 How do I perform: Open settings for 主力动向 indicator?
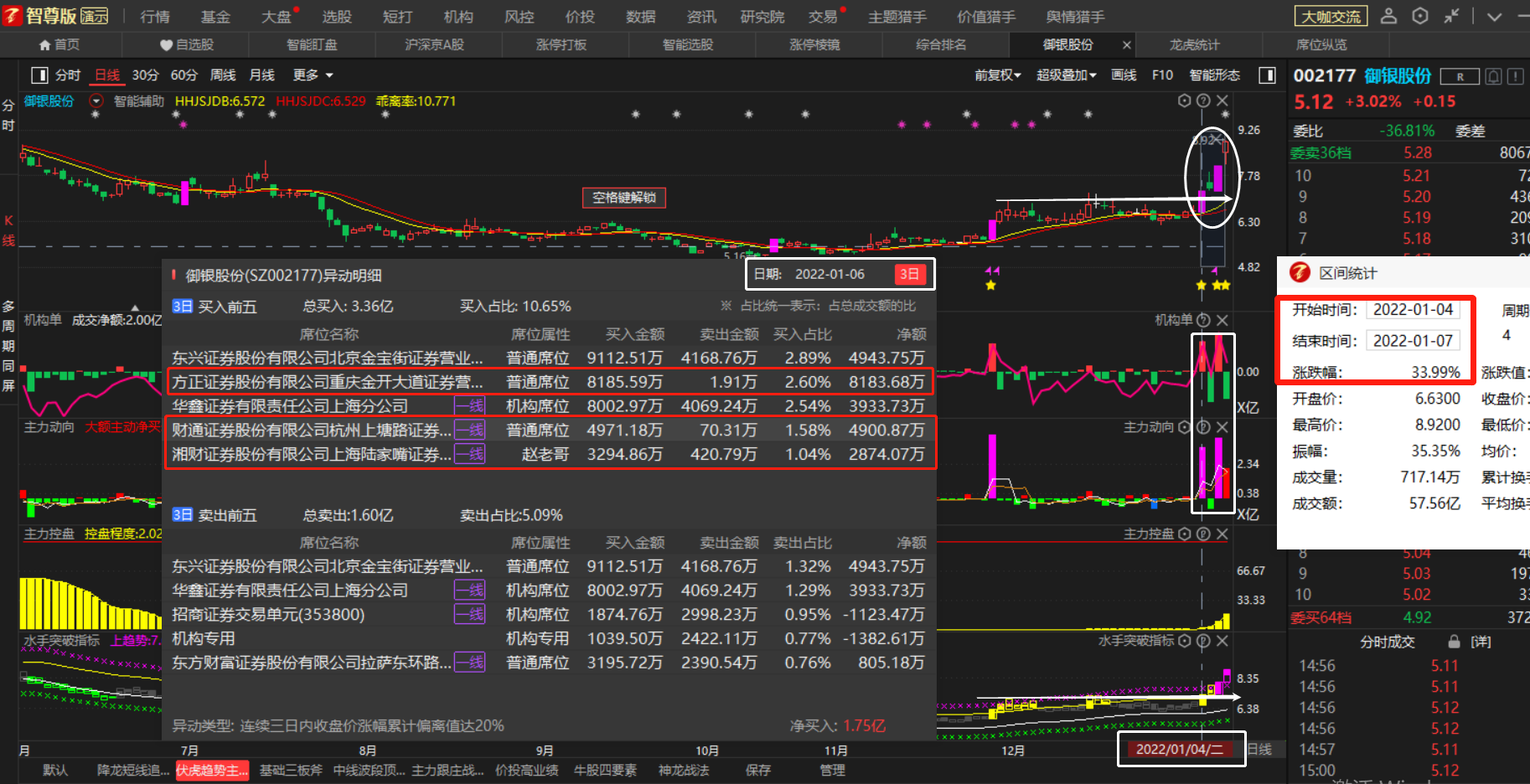click(x=1184, y=427)
